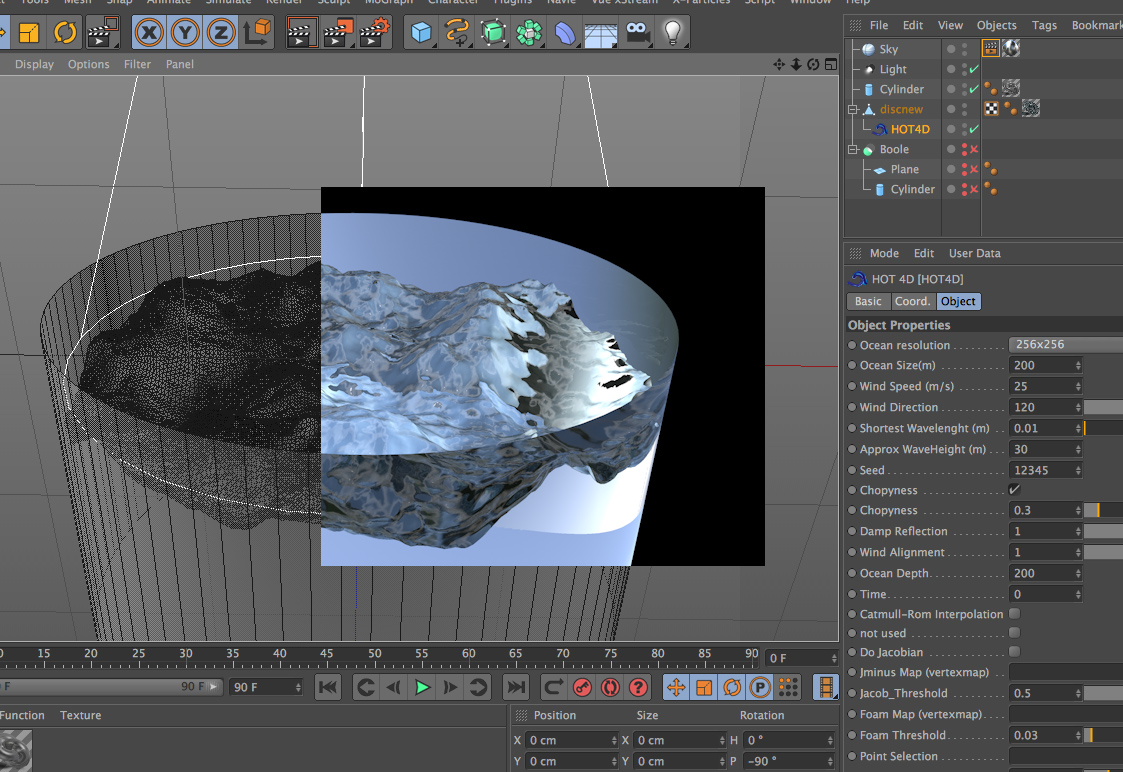Open the Objects menu in Object Manager
This screenshot has height=772, width=1123.
[996, 25]
